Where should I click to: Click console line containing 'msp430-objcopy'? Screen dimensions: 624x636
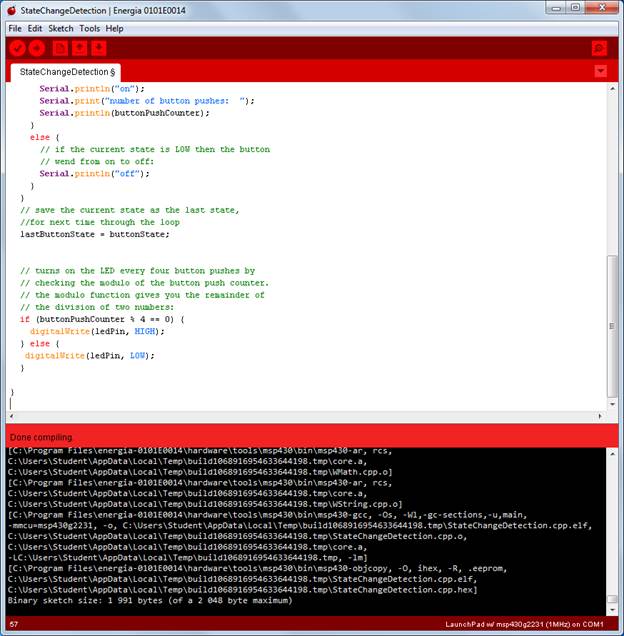pos(257,568)
